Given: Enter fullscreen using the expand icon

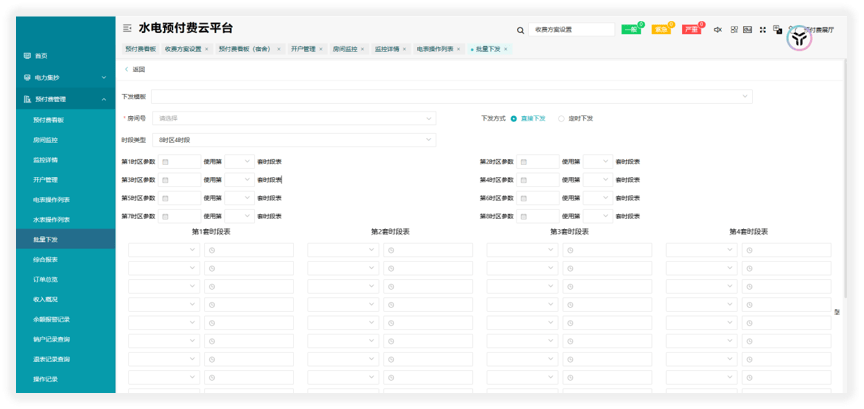Looking at the screenshot, I should tap(763, 30).
